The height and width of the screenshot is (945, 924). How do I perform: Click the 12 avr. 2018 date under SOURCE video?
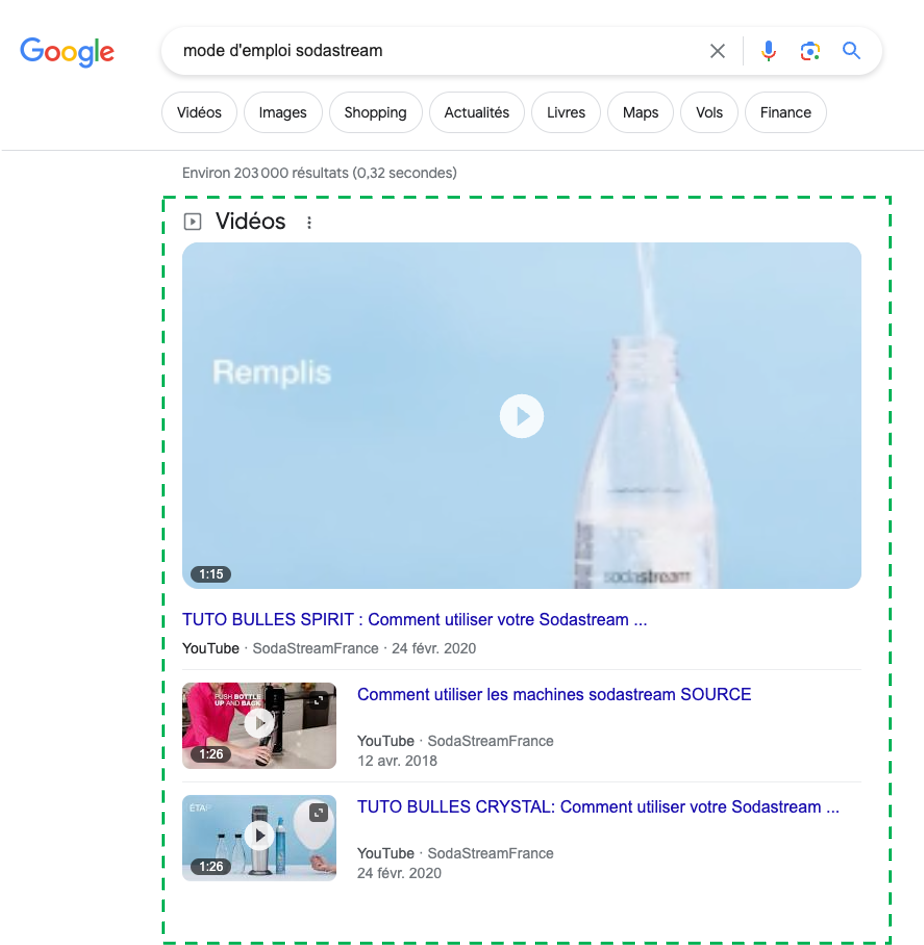397,761
